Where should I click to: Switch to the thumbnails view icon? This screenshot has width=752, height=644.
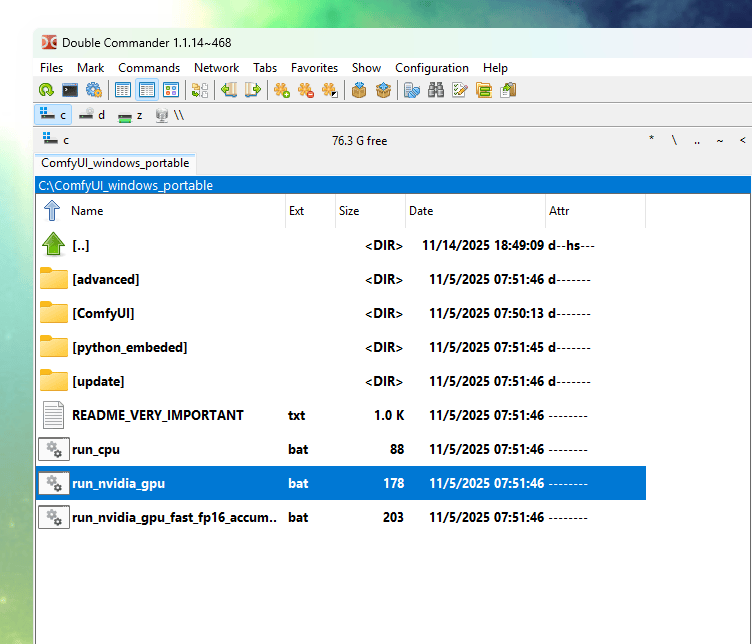click(171, 90)
